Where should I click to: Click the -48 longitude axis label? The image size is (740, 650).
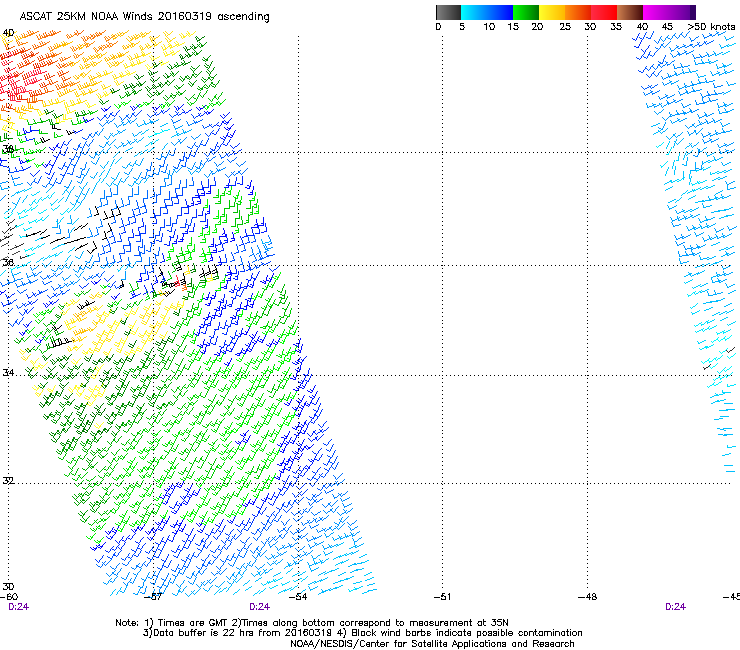pos(587,597)
